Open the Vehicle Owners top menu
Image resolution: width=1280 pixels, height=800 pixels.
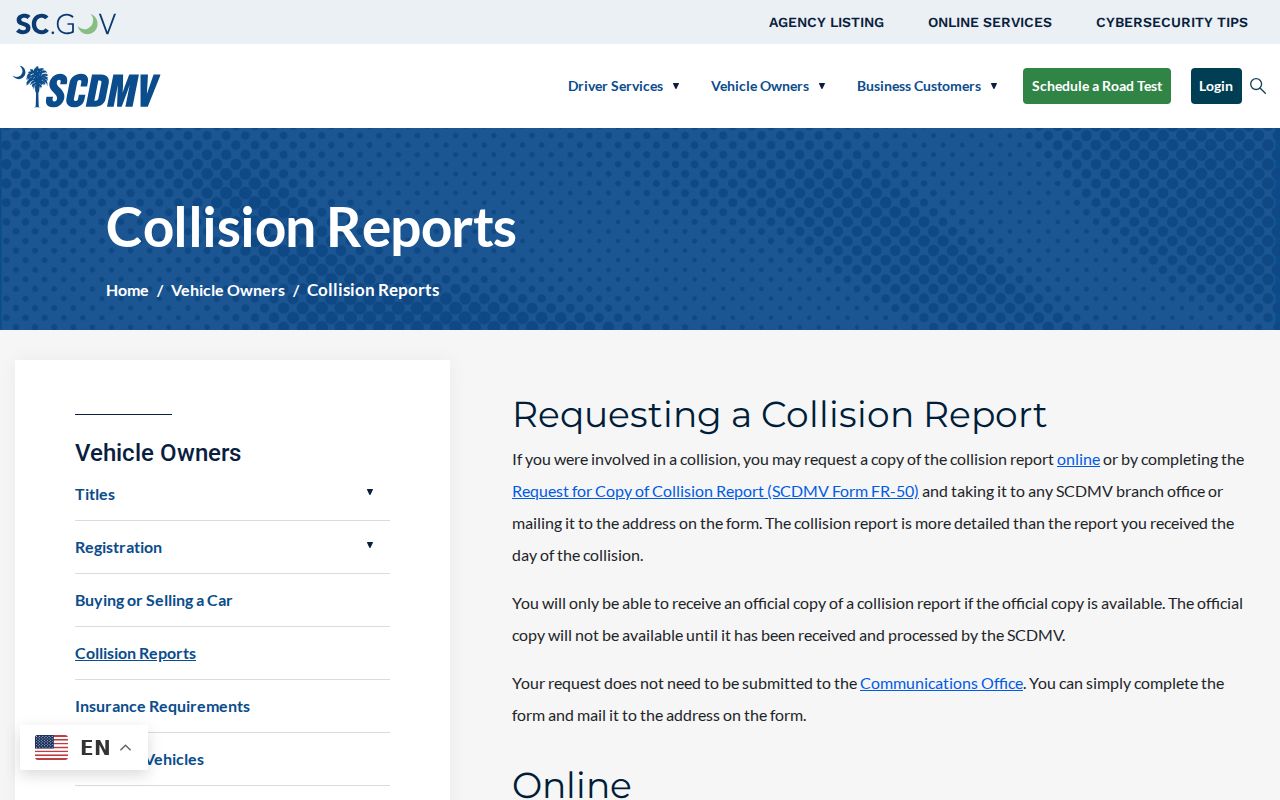760,86
